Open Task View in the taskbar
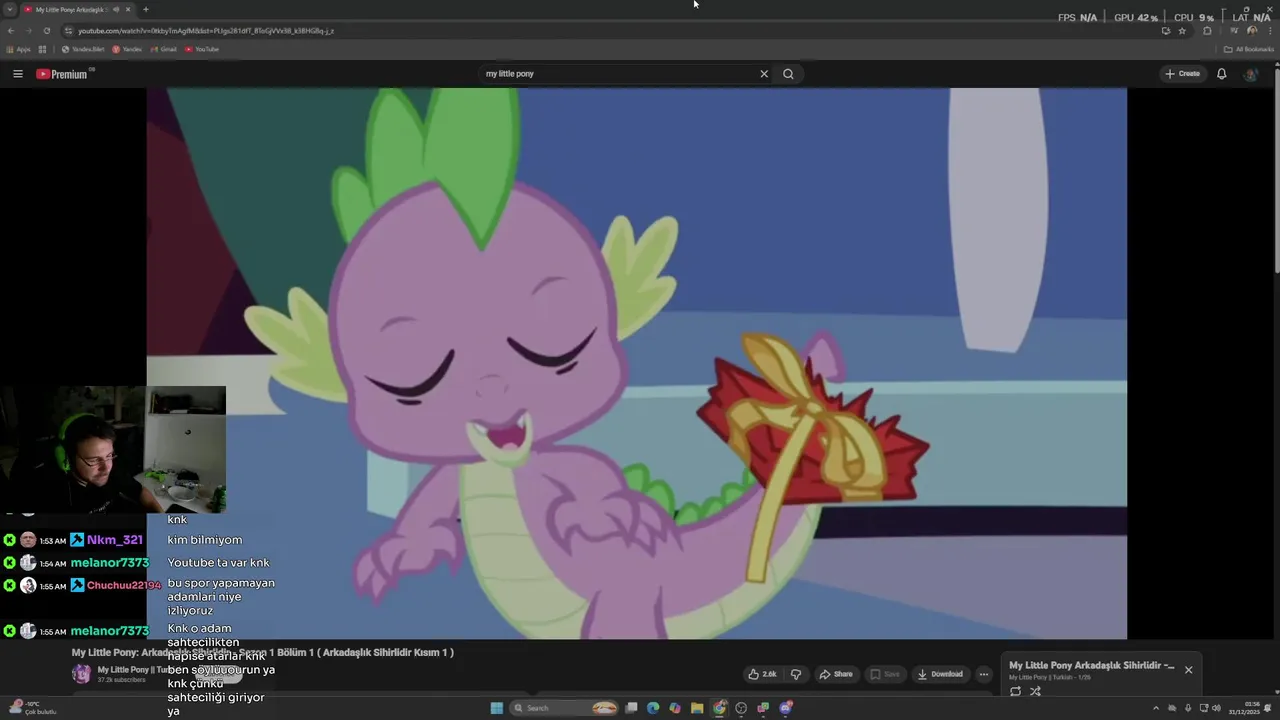The height and width of the screenshot is (720, 1280). (x=631, y=708)
